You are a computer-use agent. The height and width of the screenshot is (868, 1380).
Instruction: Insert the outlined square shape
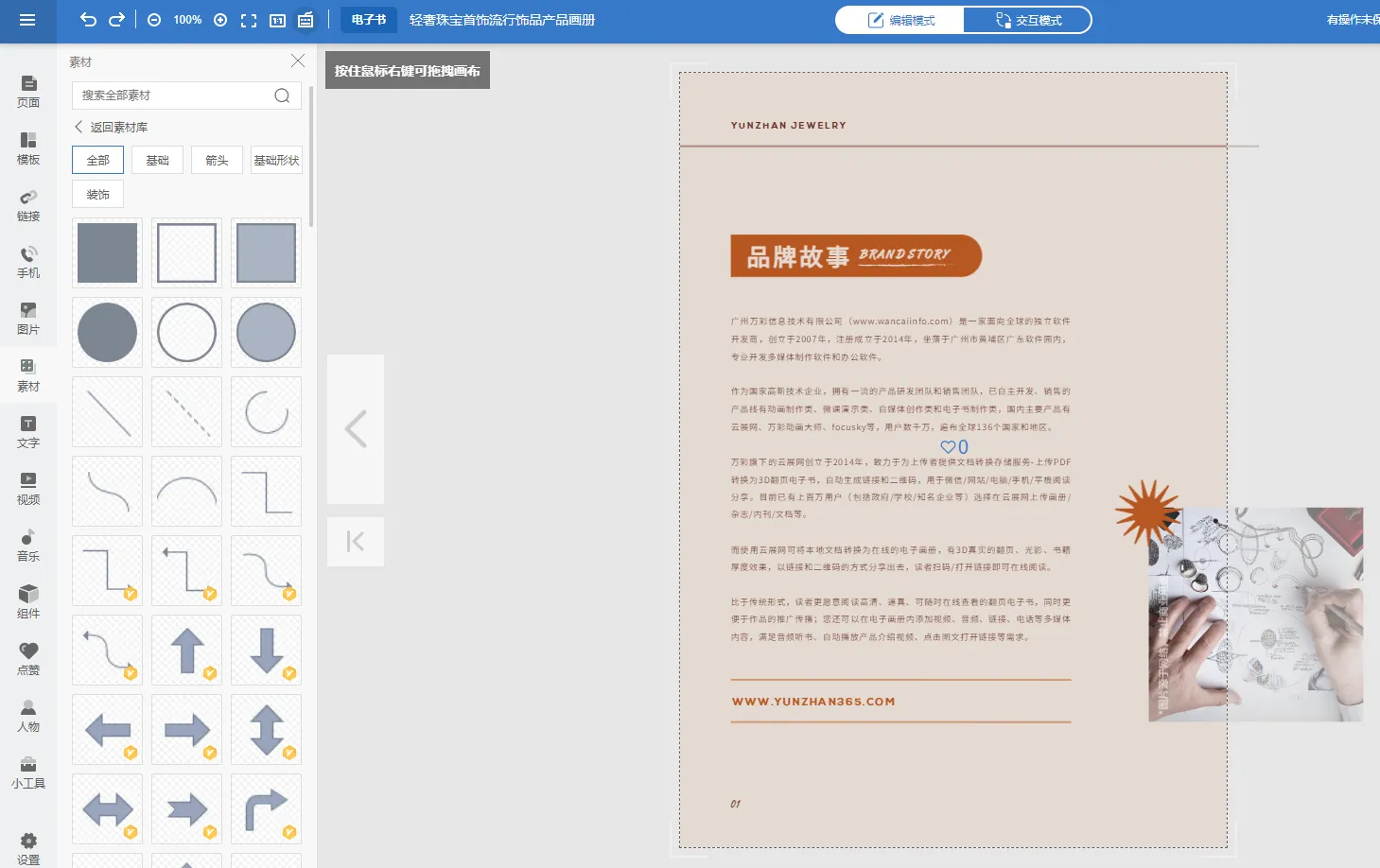click(x=186, y=252)
